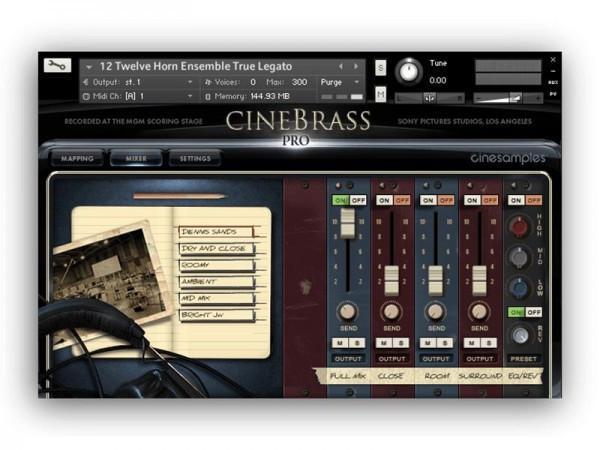The width and height of the screenshot is (600, 450).
Task: Click the gray Mid EQ knob
Action: point(519,257)
